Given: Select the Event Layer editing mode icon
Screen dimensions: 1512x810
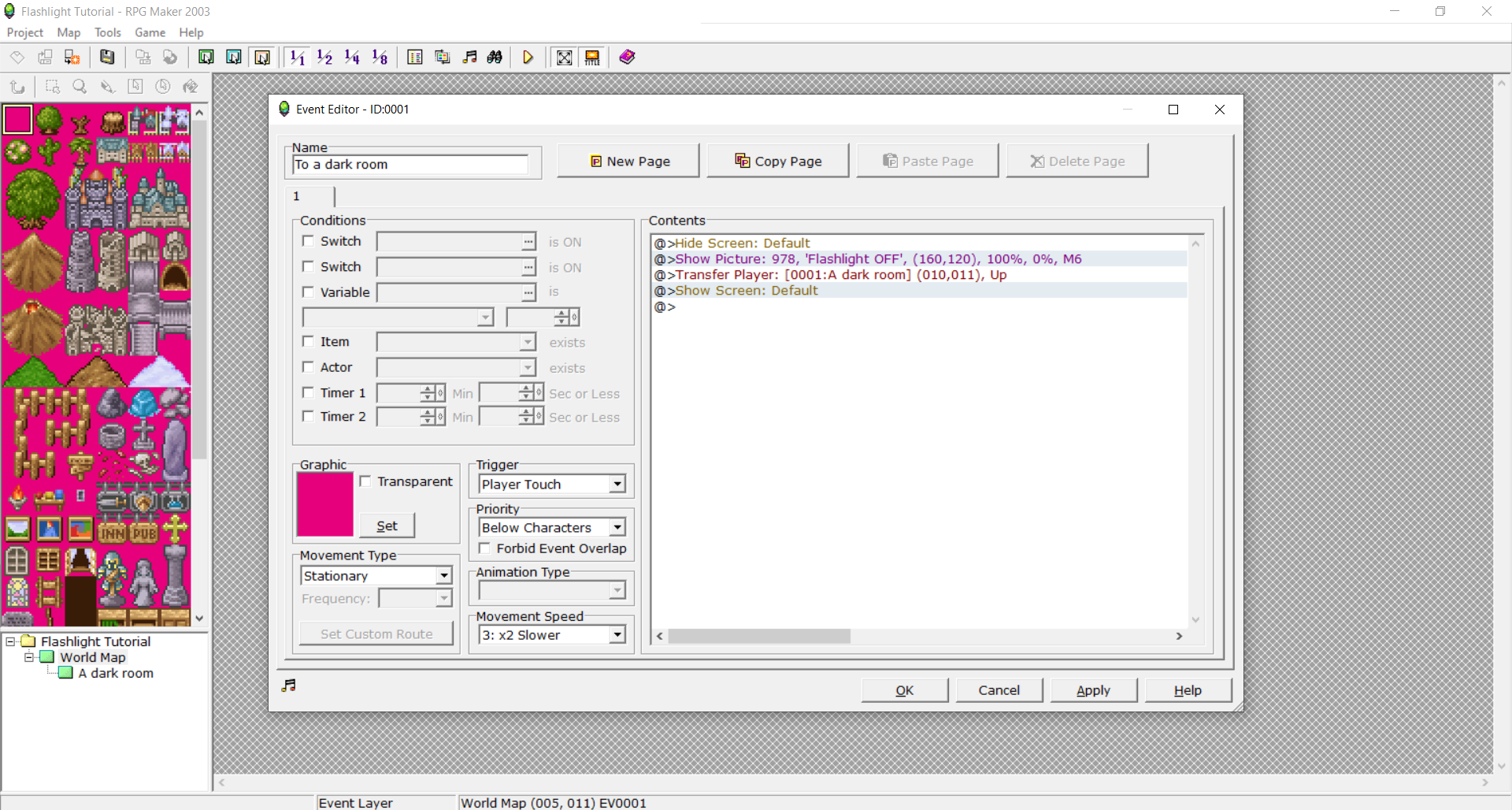Looking at the screenshot, I should pos(262,57).
